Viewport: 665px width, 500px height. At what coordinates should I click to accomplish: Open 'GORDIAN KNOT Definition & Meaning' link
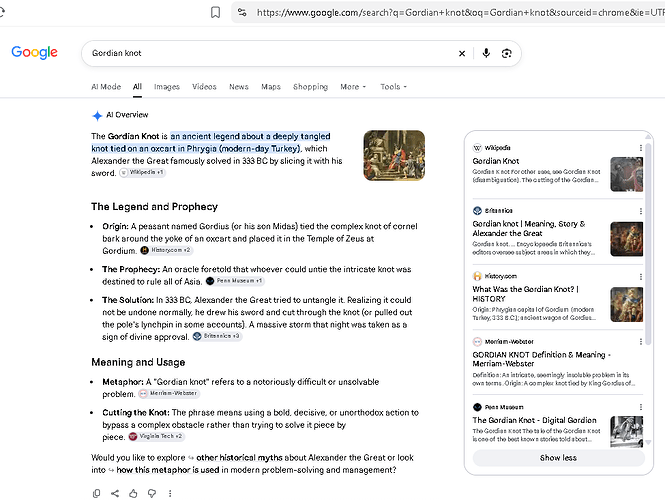coord(541,359)
